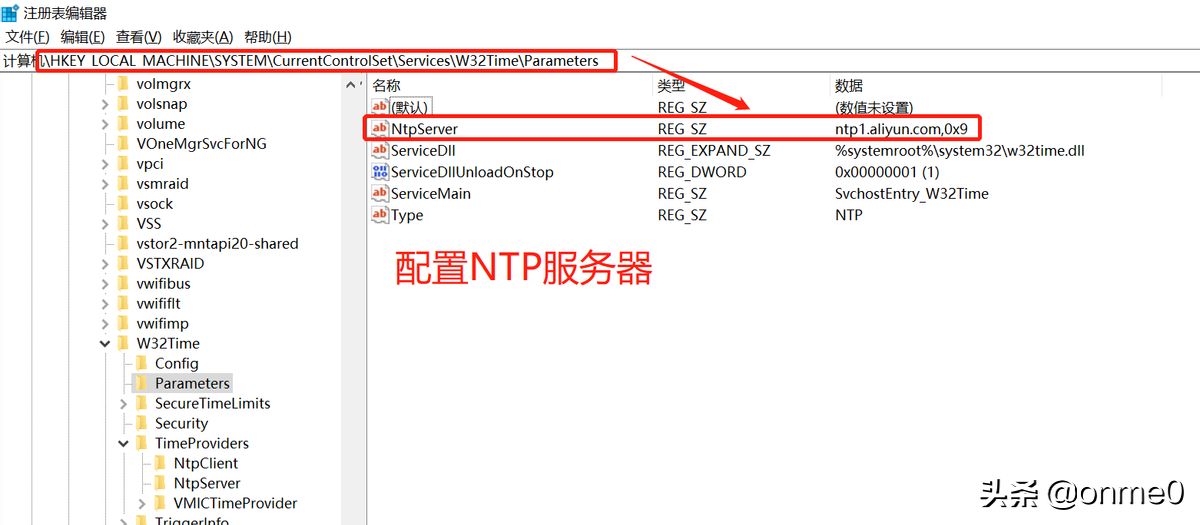Expand the volsnap key
Image resolution: width=1200 pixels, height=525 pixels.
tap(105, 104)
